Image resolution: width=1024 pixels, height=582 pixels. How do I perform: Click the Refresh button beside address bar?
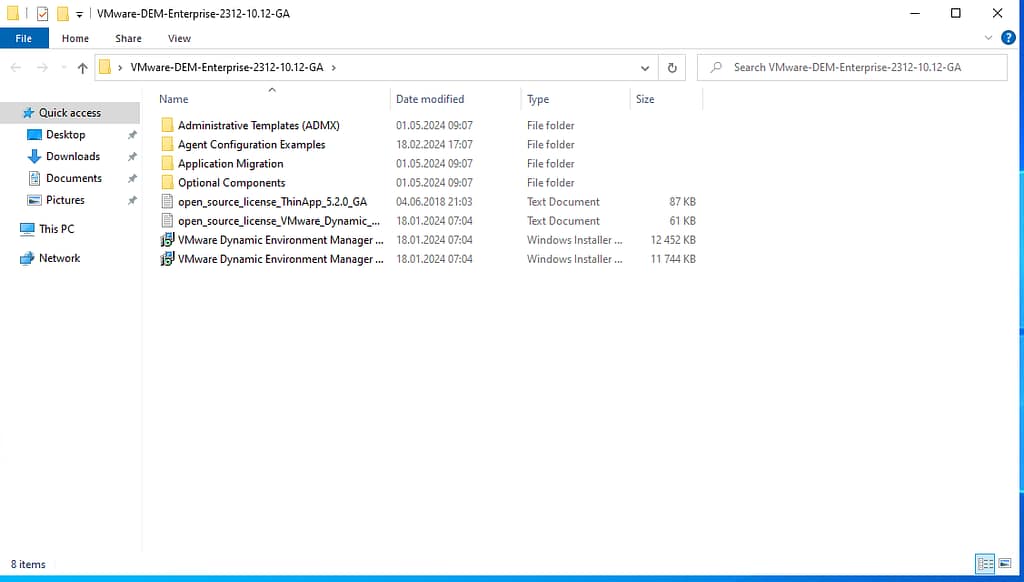click(672, 68)
